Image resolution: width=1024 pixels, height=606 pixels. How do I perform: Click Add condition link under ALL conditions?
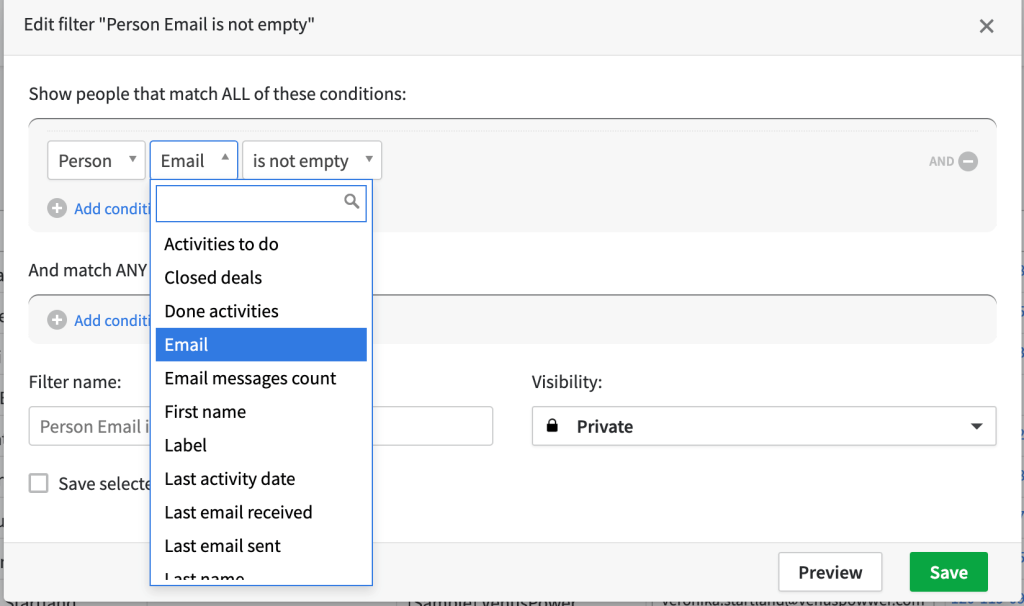tap(112, 209)
